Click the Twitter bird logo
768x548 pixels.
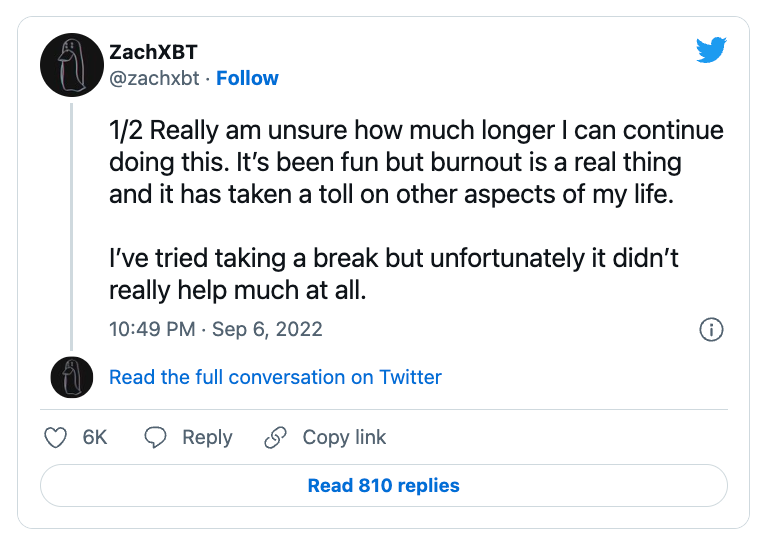[711, 50]
